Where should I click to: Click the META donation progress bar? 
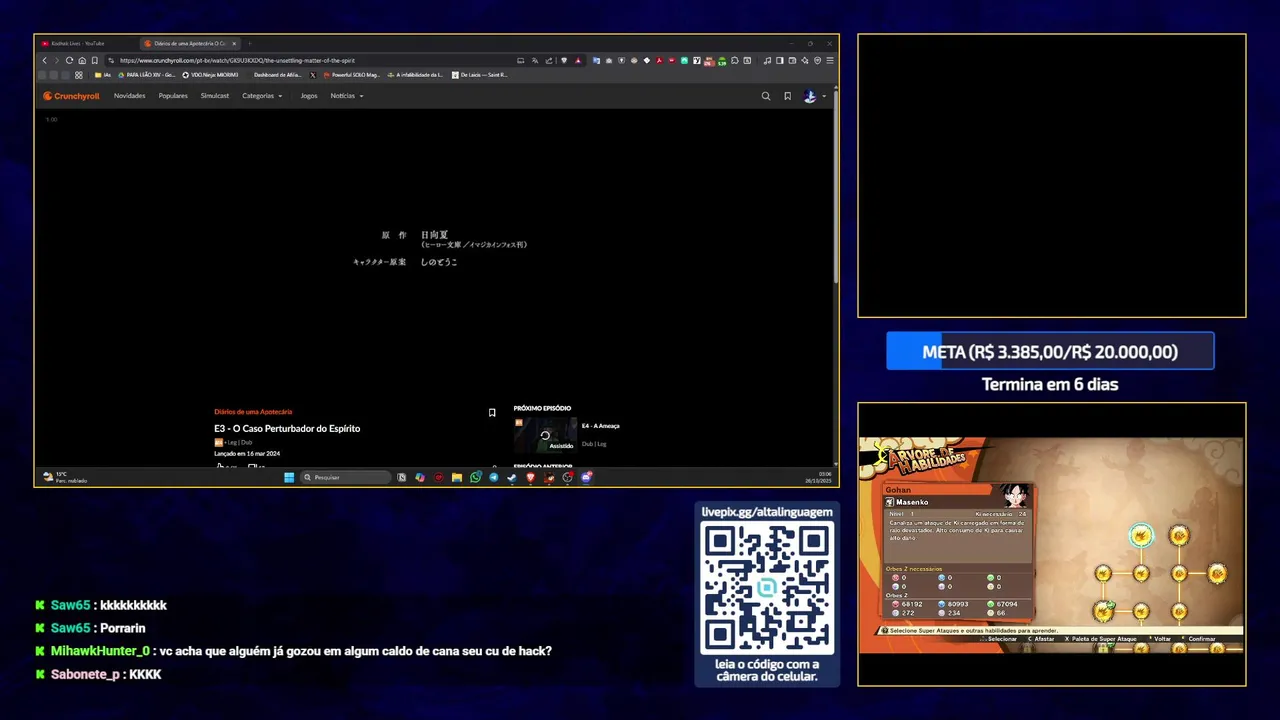(1050, 352)
